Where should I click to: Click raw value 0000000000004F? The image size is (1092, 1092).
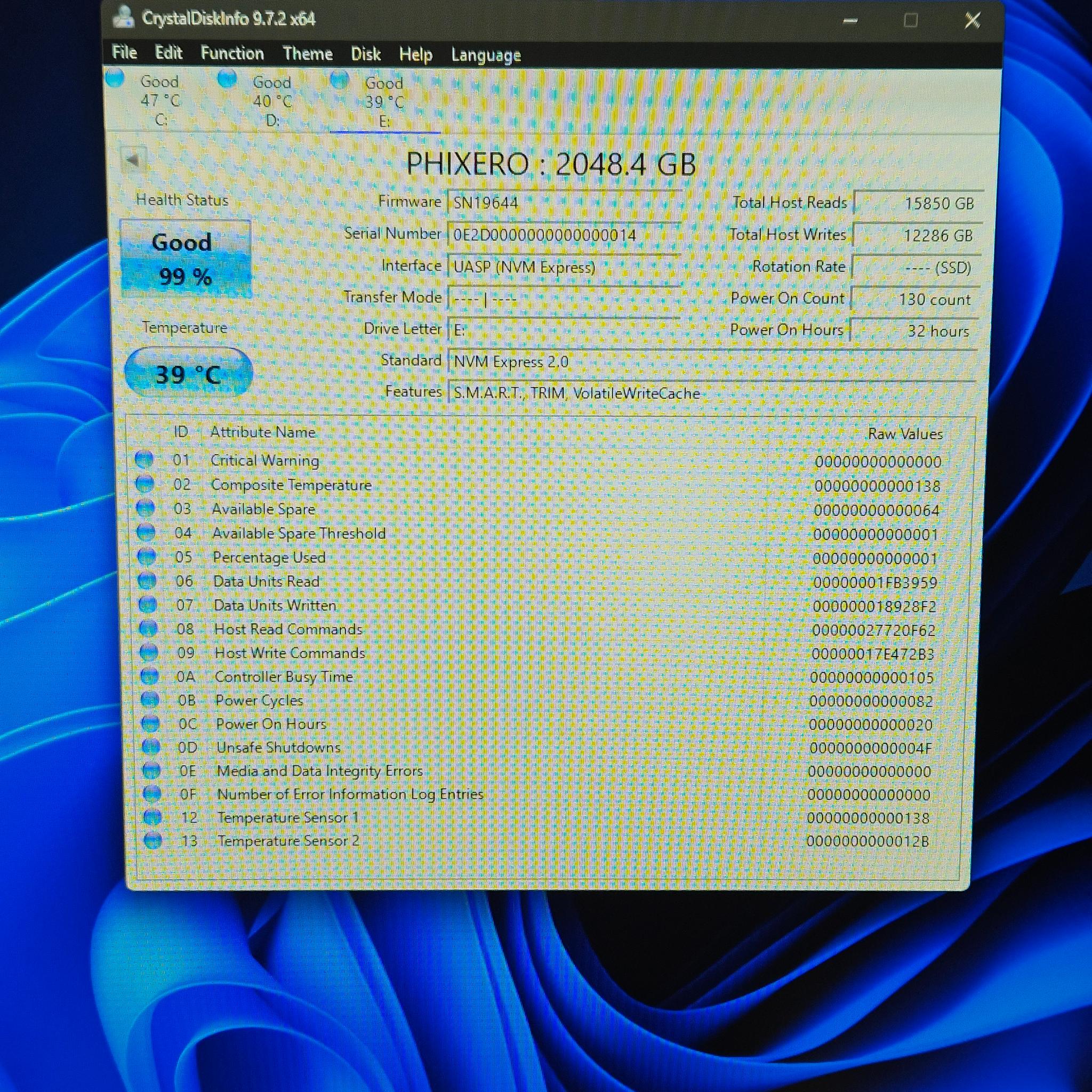870,748
